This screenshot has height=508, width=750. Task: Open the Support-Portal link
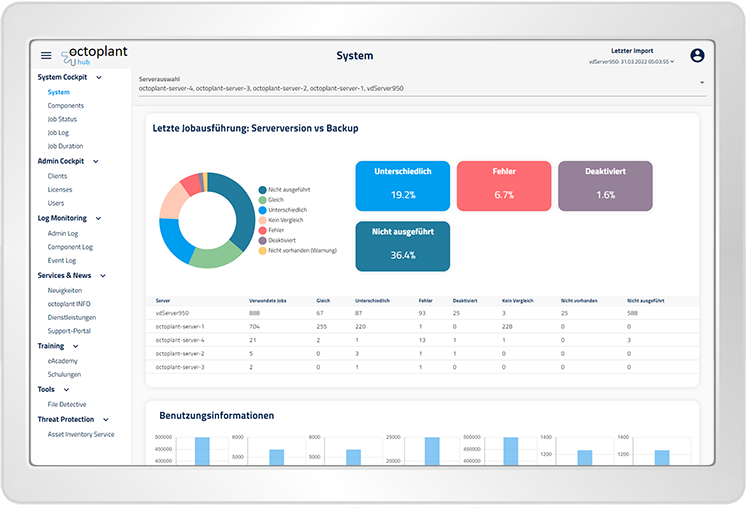pos(69,330)
